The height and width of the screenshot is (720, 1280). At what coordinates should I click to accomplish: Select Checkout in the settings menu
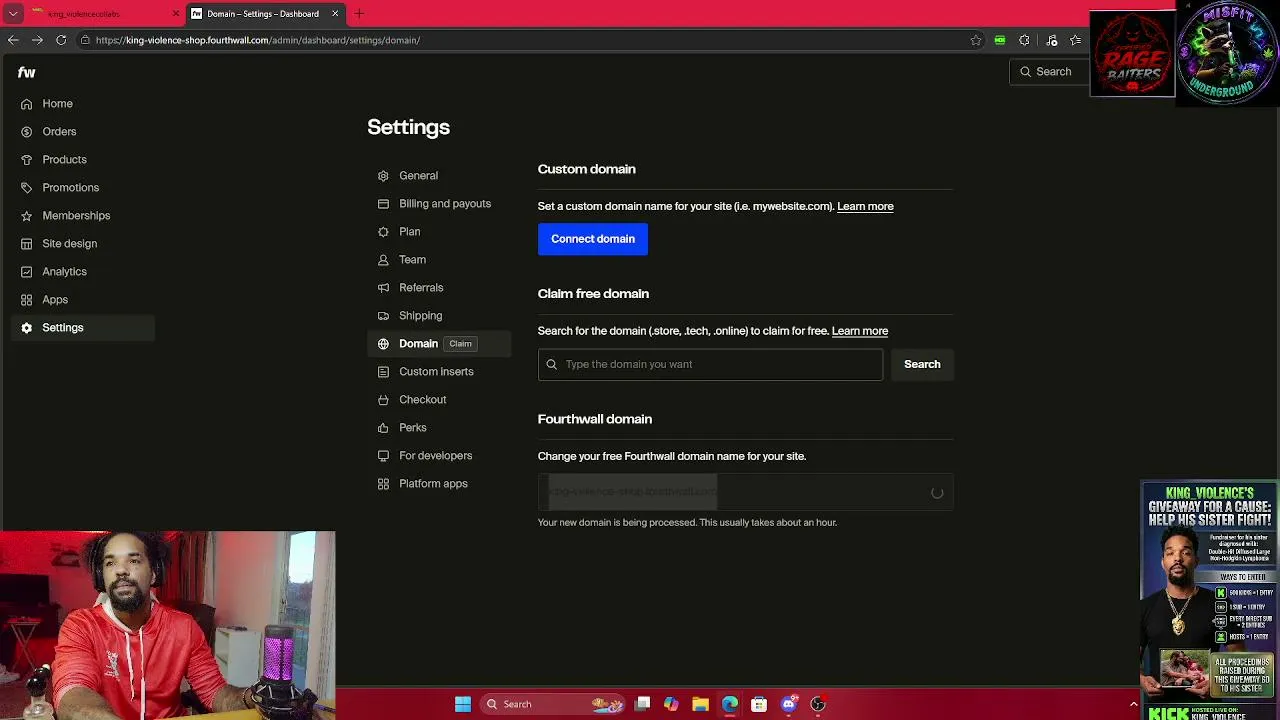click(422, 400)
